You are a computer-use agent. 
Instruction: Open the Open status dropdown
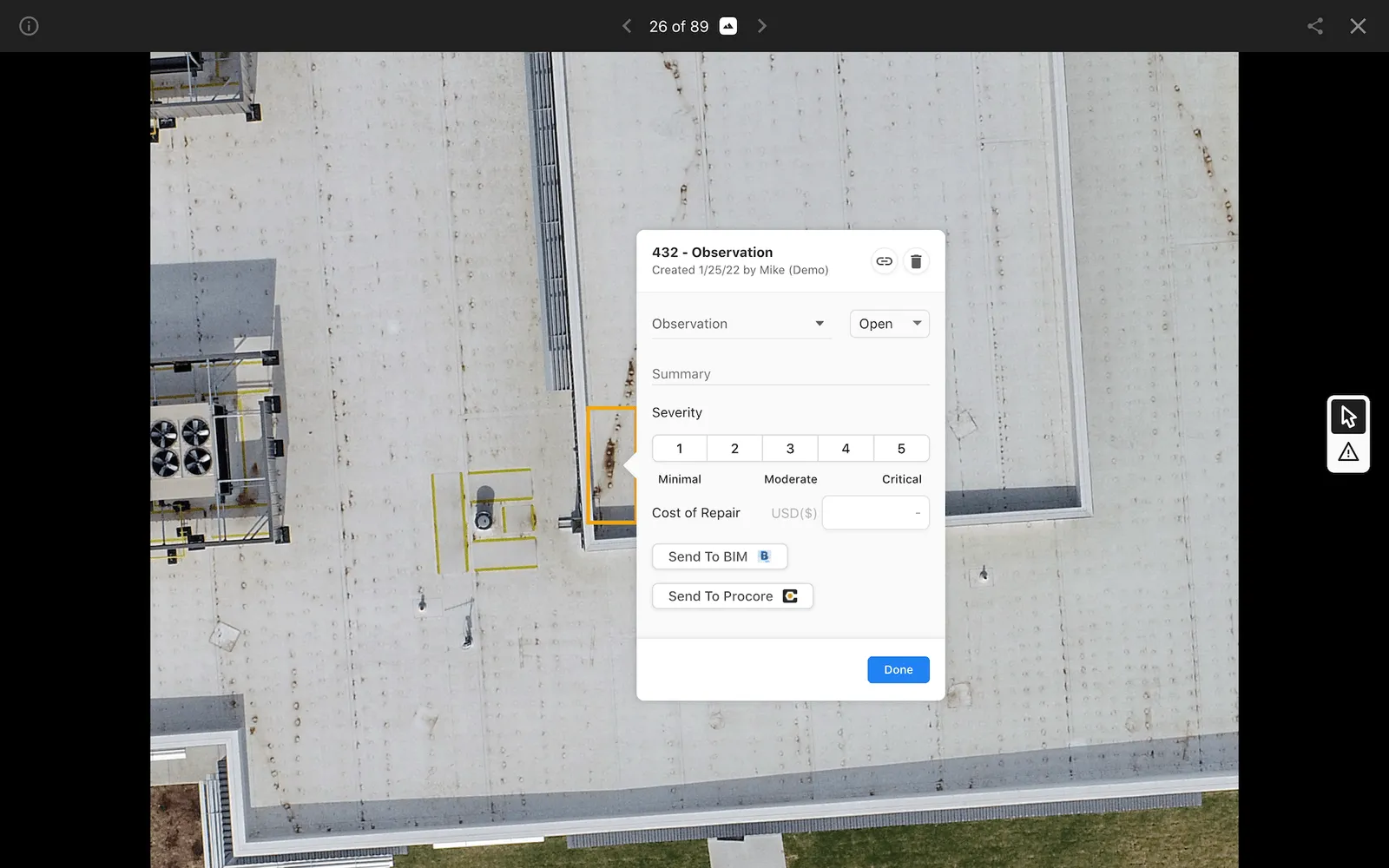coord(888,323)
